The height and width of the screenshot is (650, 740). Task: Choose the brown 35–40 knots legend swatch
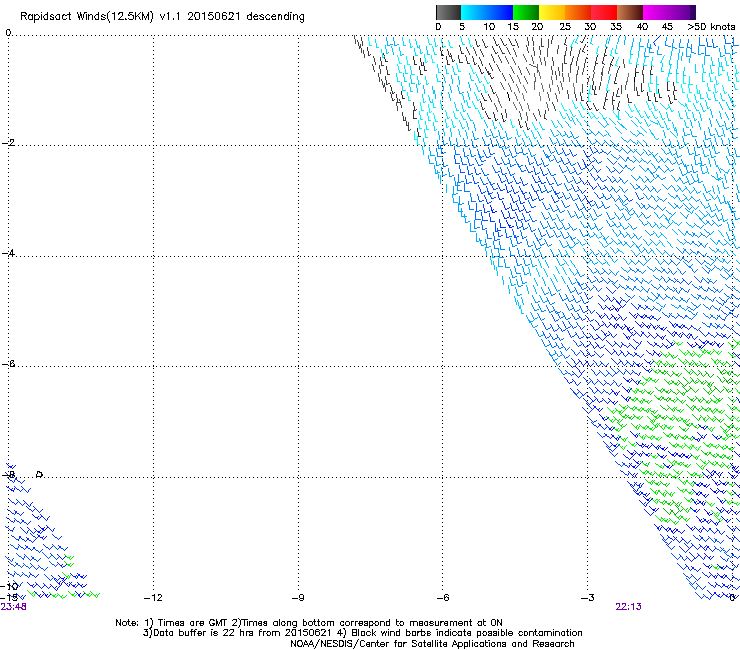click(630, 12)
